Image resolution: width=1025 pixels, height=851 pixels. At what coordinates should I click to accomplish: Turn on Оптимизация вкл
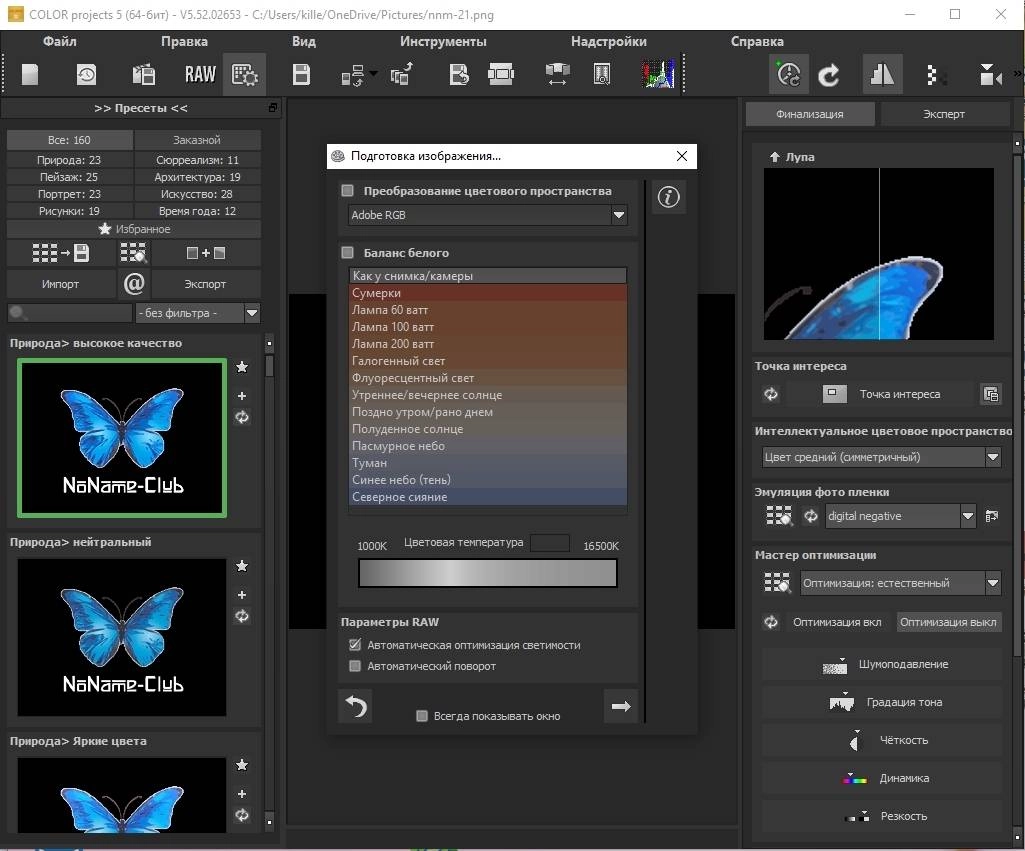(x=837, y=622)
